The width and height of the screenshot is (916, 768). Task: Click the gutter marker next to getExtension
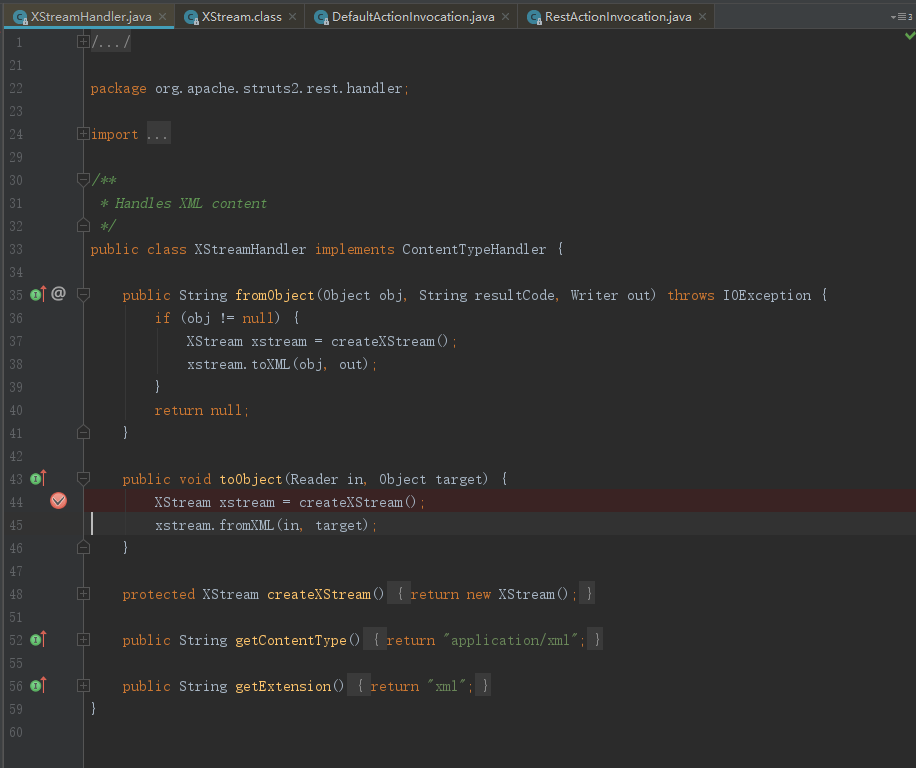click(x=38, y=685)
